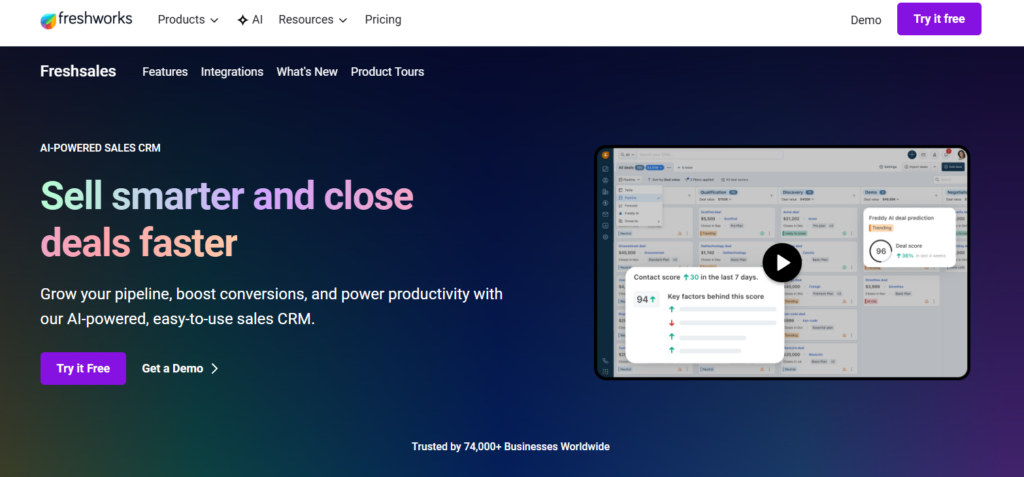Click 'Freddy AI deal prediction' card title

[901, 218]
